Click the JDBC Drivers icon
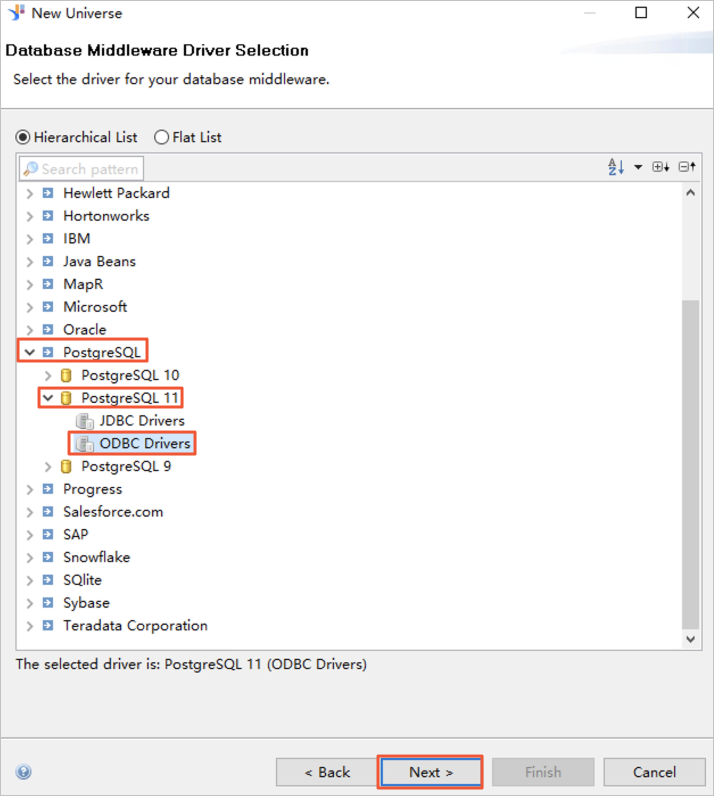 (x=85, y=421)
